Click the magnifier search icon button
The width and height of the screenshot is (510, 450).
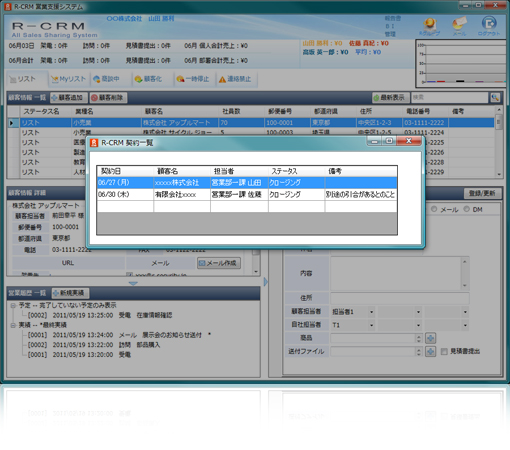[495, 98]
